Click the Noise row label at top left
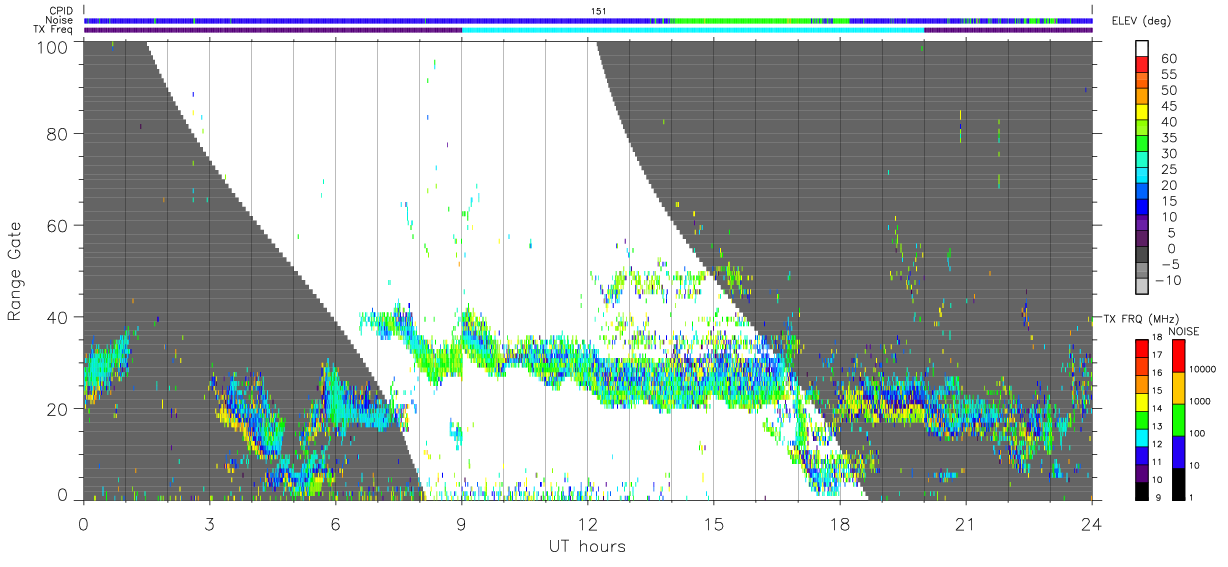 click(x=61, y=20)
